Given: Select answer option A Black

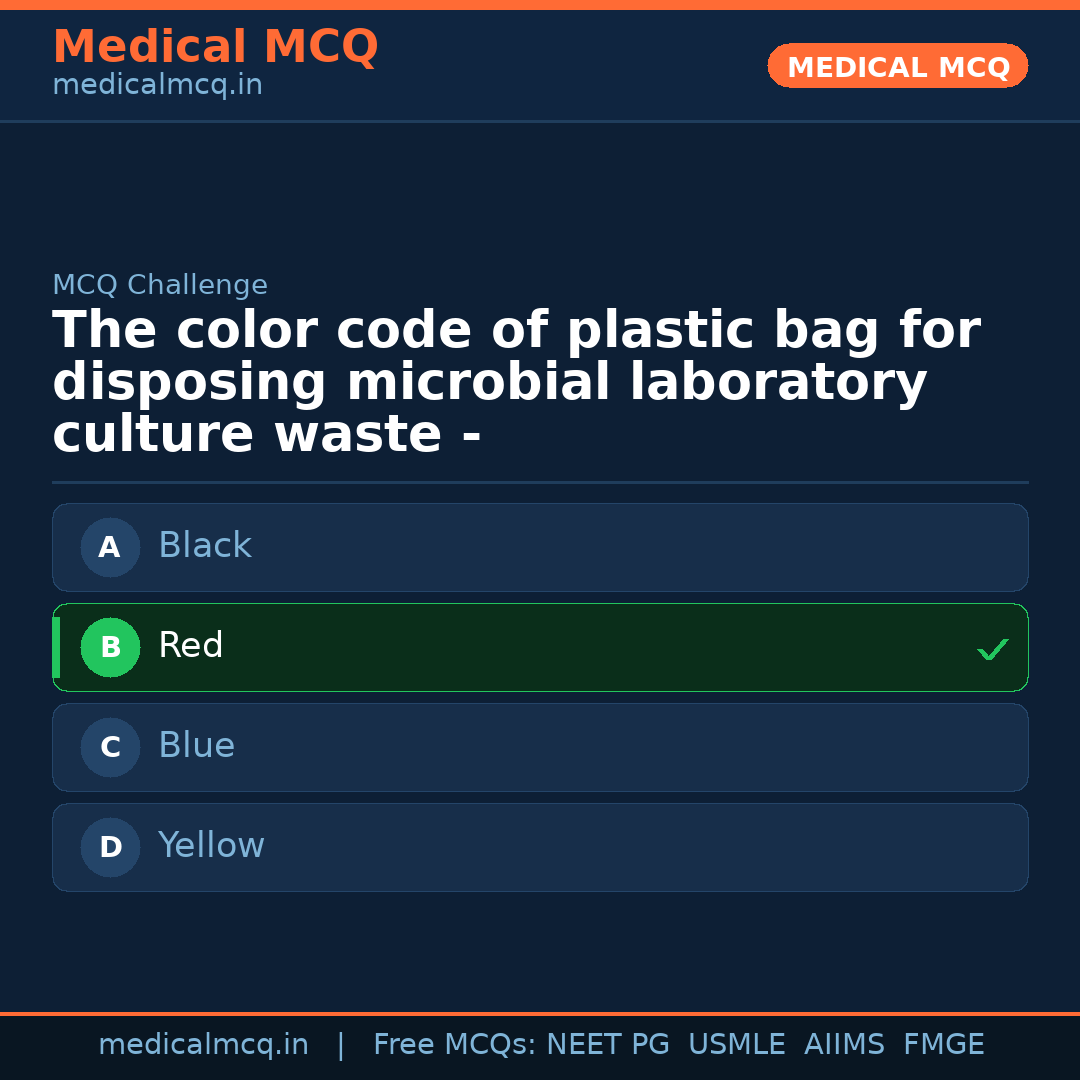Looking at the screenshot, I should [540, 547].
